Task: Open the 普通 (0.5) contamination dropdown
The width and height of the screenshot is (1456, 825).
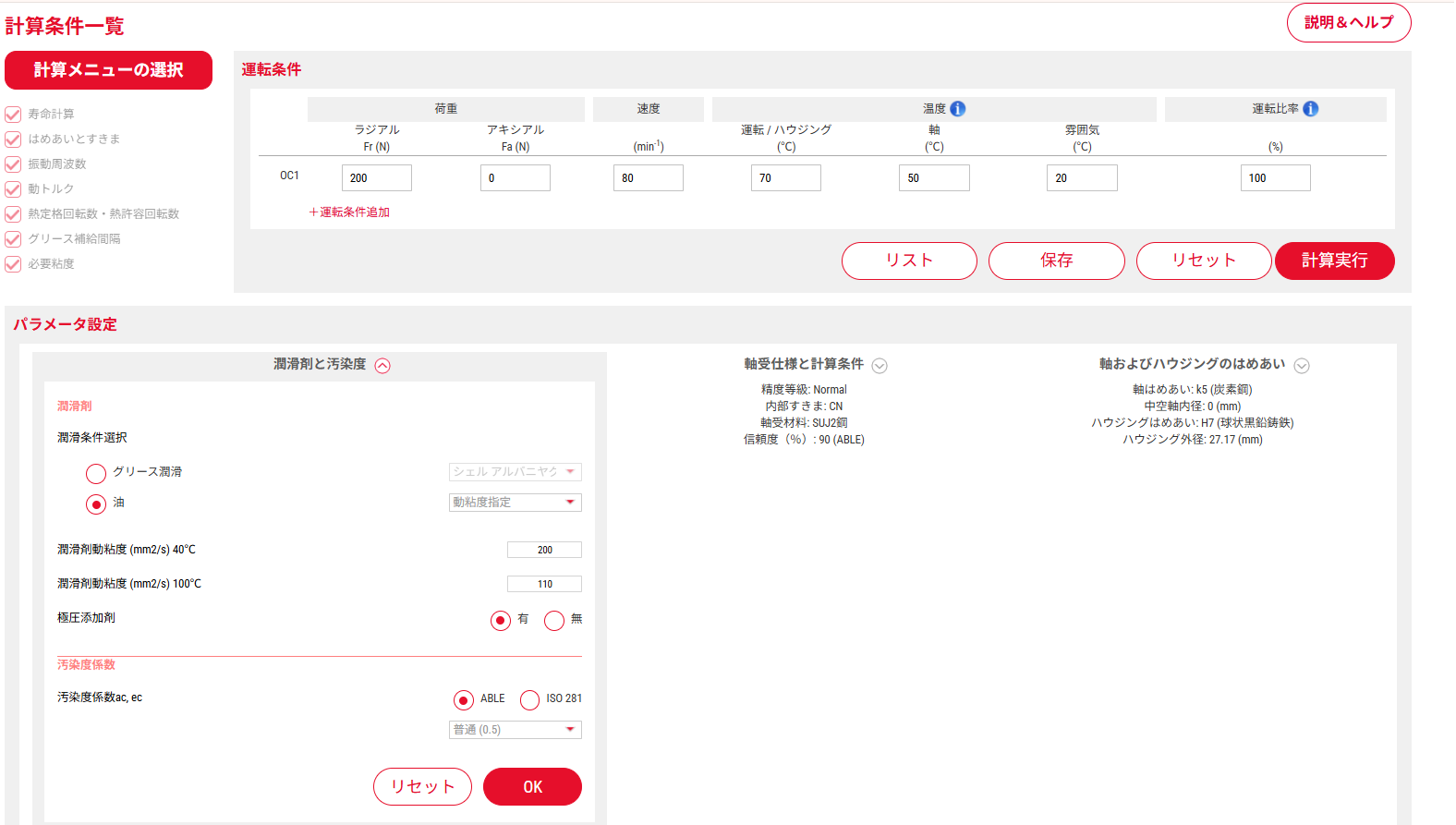Action: 515,730
